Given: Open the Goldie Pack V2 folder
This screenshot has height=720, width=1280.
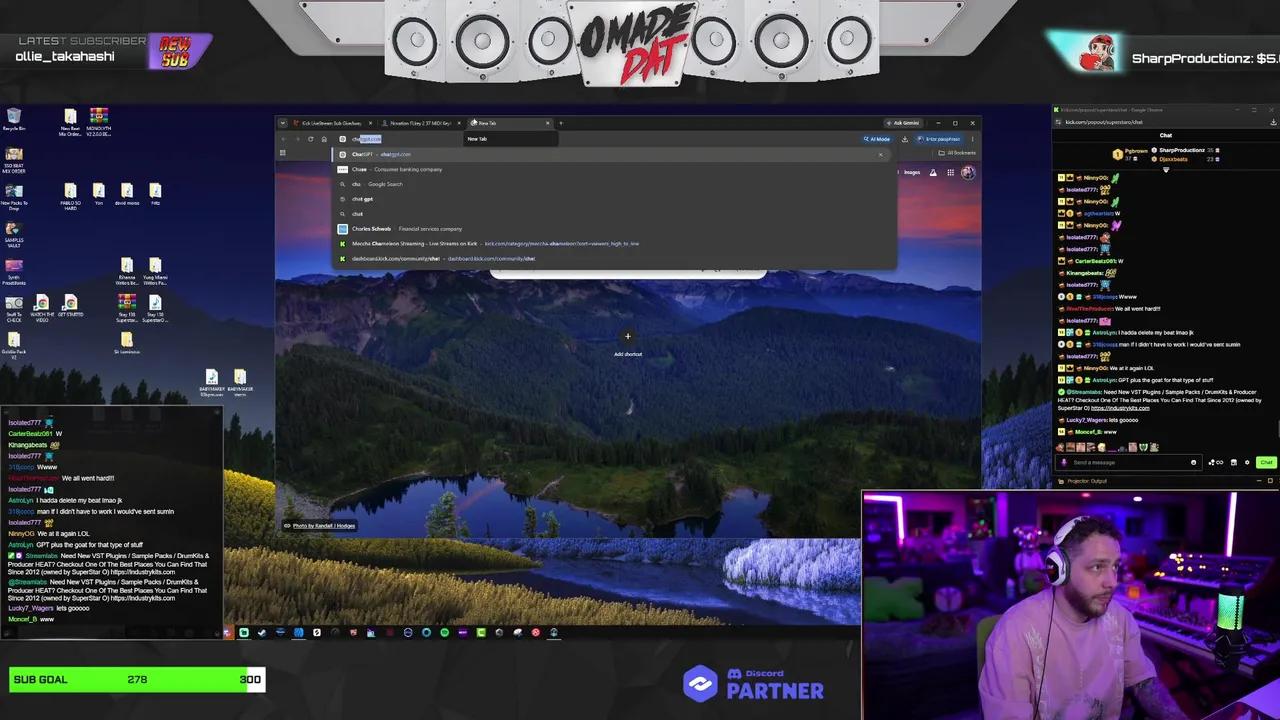Looking at the screenshot, I should (14, 345).
